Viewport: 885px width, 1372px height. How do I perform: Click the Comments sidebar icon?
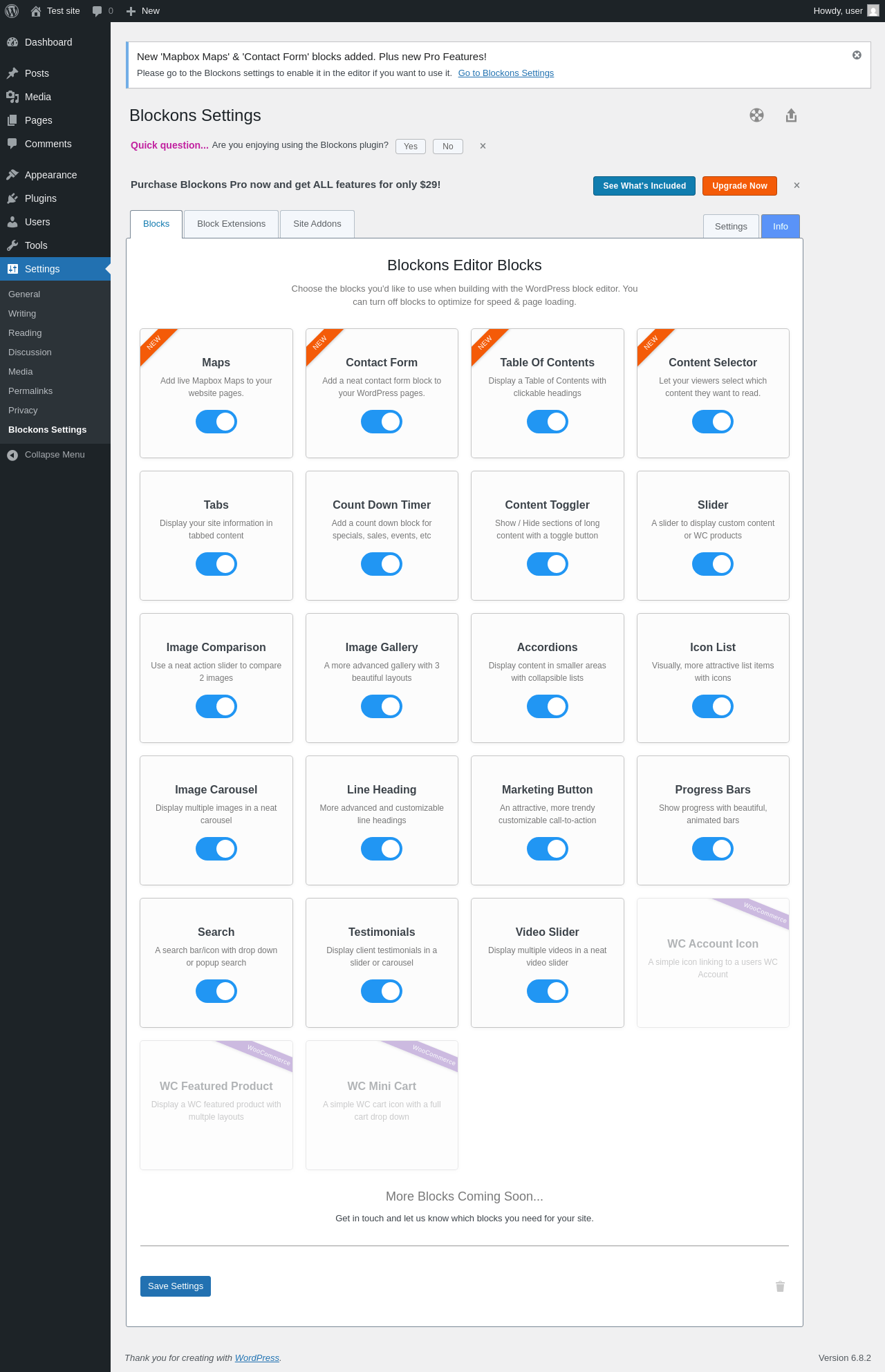pyautogui.click(x=12, y=144)
